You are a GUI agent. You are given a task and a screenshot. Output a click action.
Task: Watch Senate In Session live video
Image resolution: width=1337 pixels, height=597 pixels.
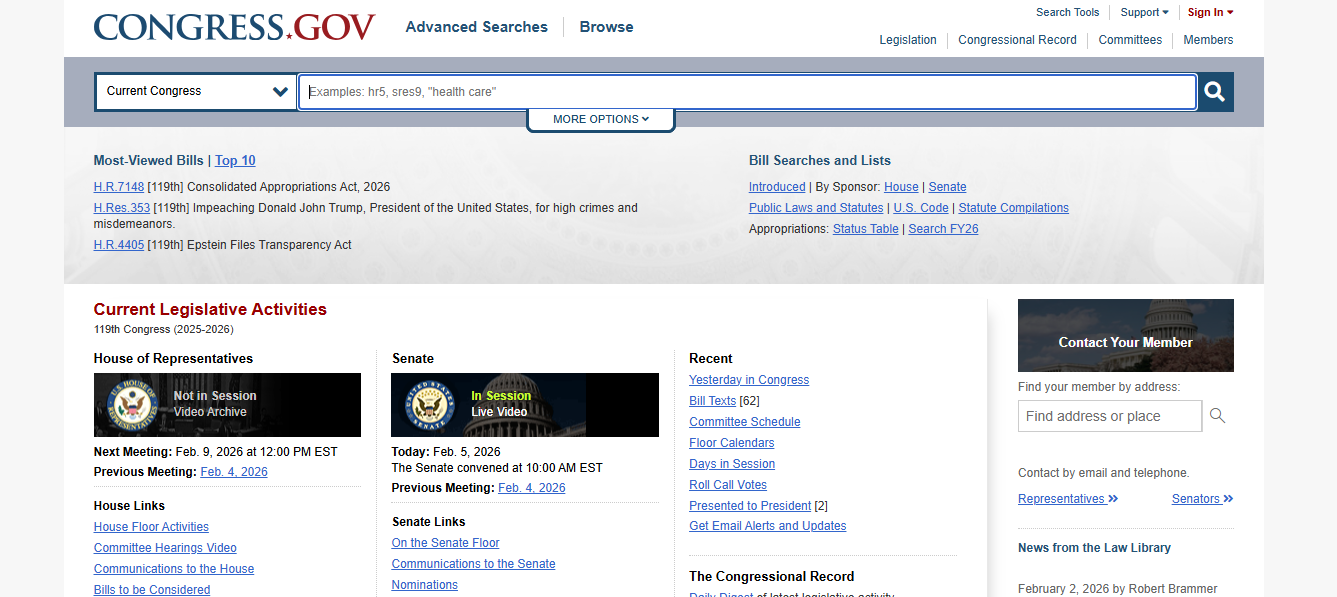(500, 404)
